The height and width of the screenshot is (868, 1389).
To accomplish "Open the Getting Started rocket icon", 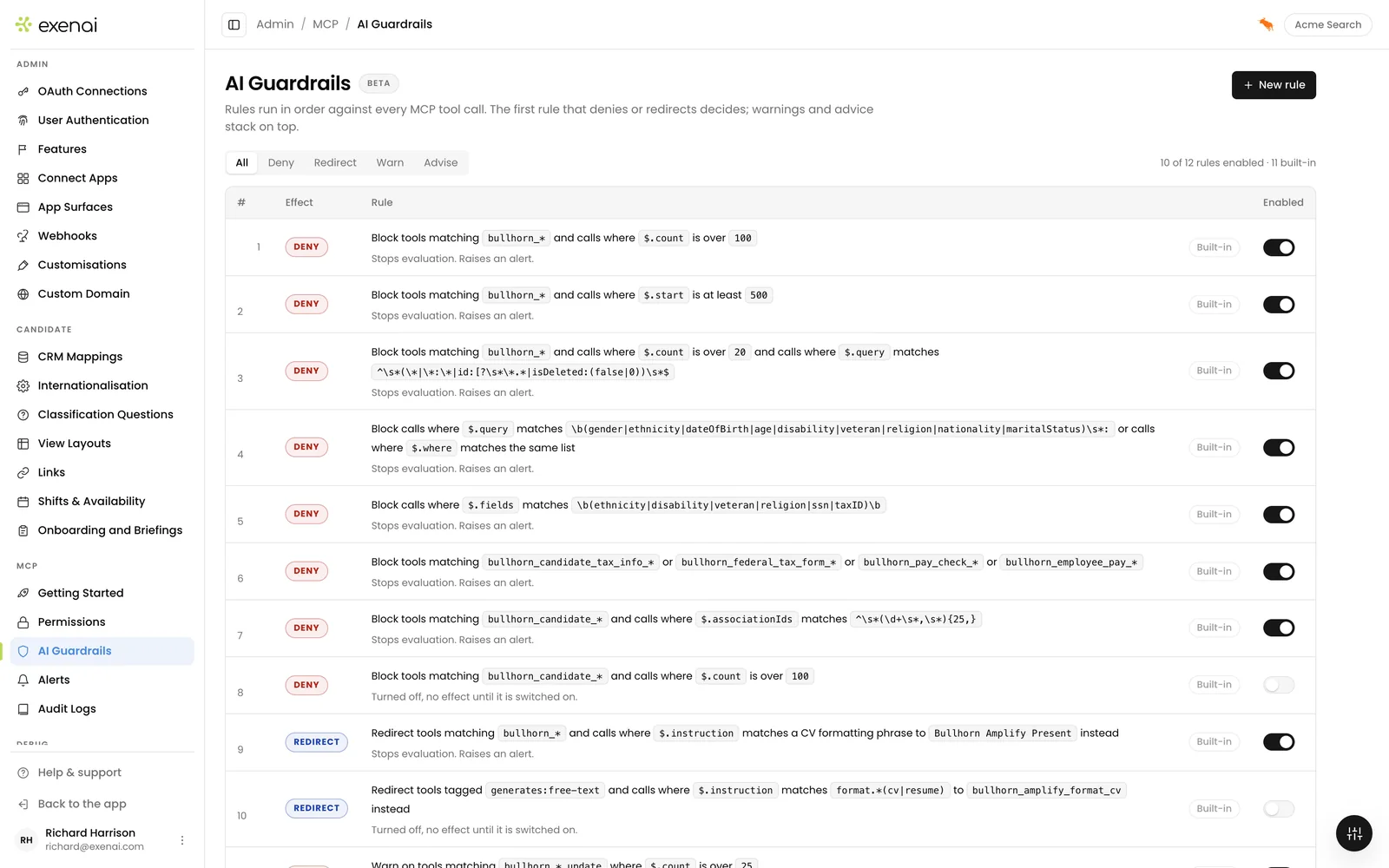I will click(23, 593).
